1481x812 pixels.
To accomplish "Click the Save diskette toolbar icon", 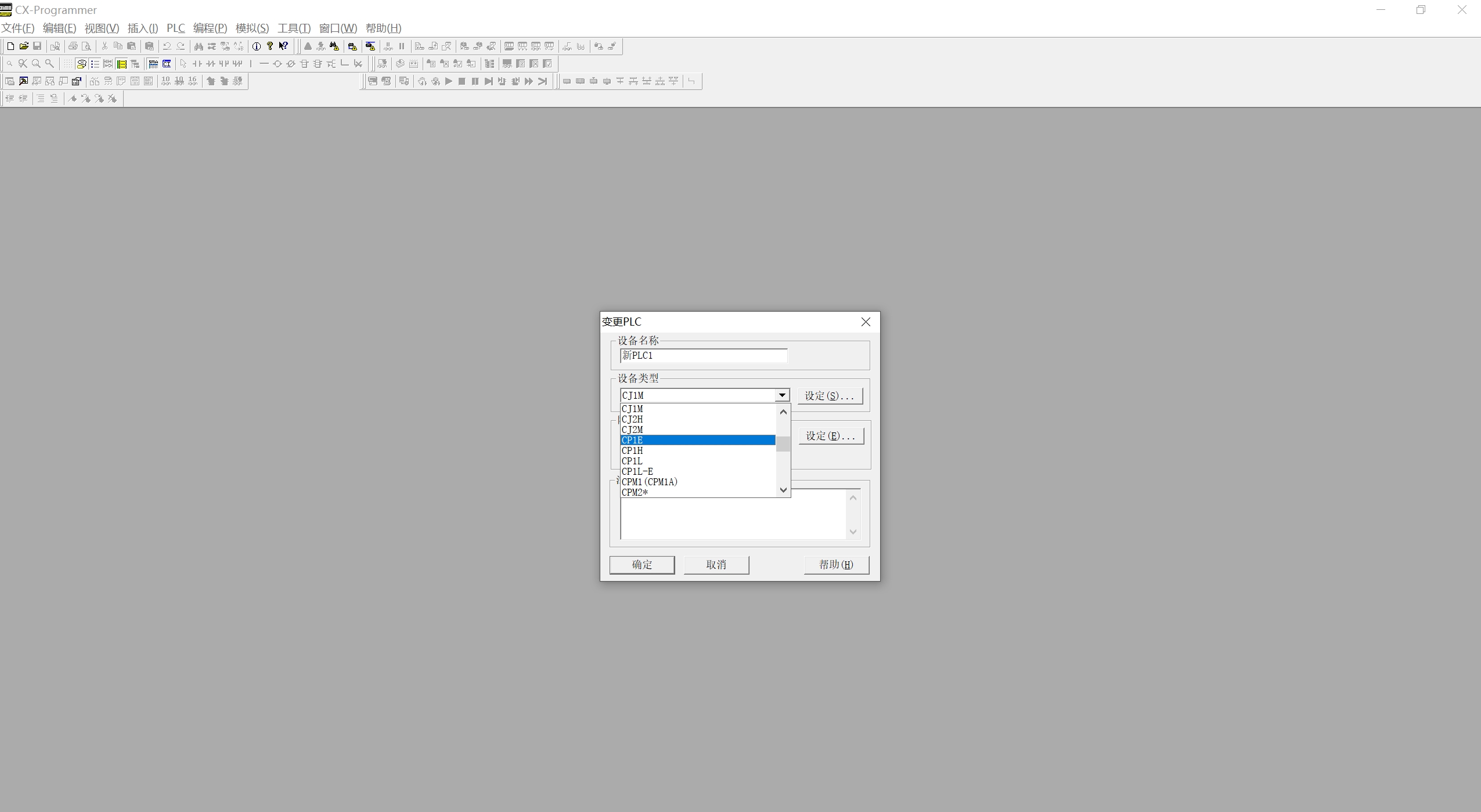I will (37, 46).
